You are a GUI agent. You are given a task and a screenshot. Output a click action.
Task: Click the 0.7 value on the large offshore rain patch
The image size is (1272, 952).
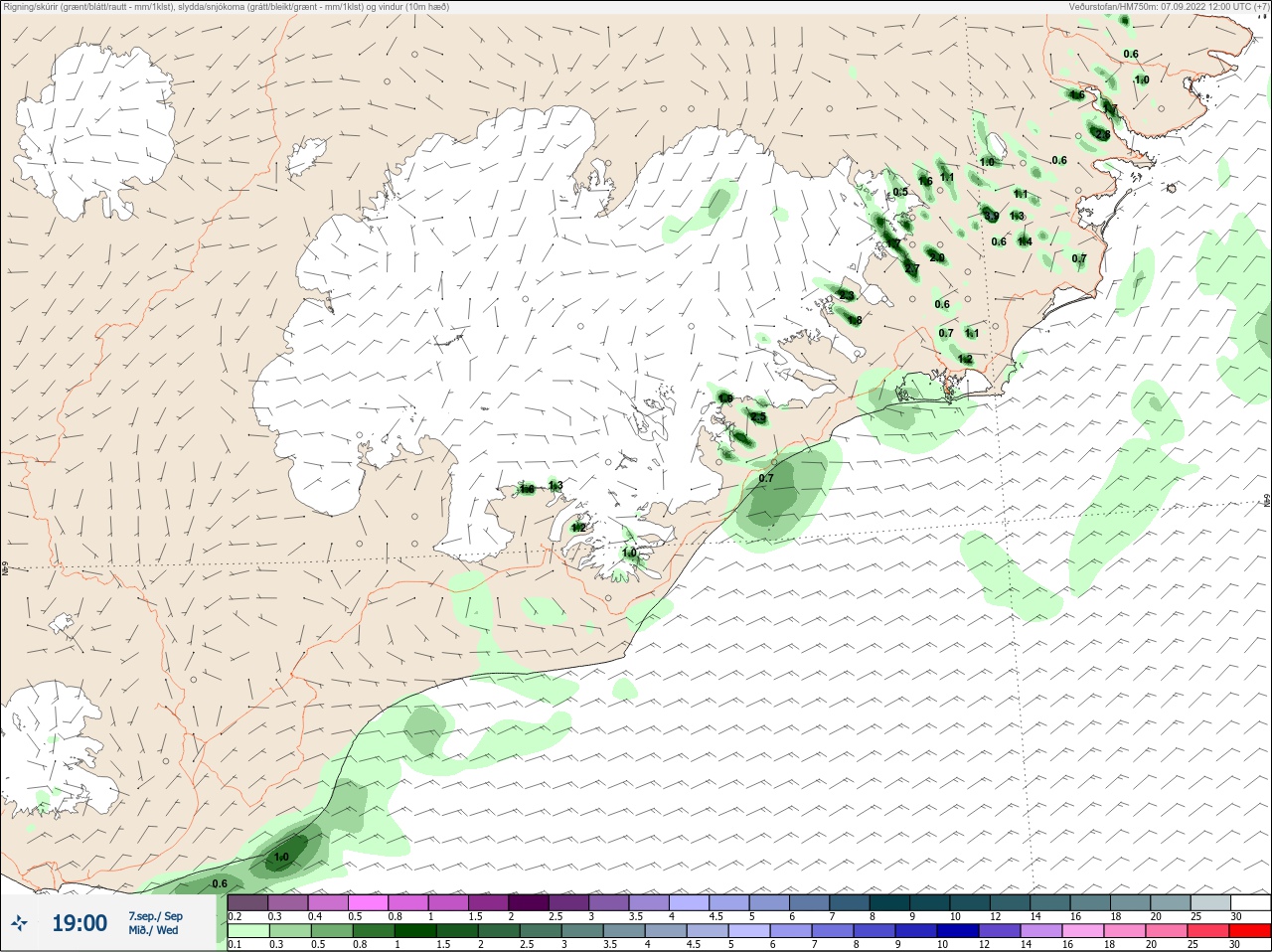[766, 479]
